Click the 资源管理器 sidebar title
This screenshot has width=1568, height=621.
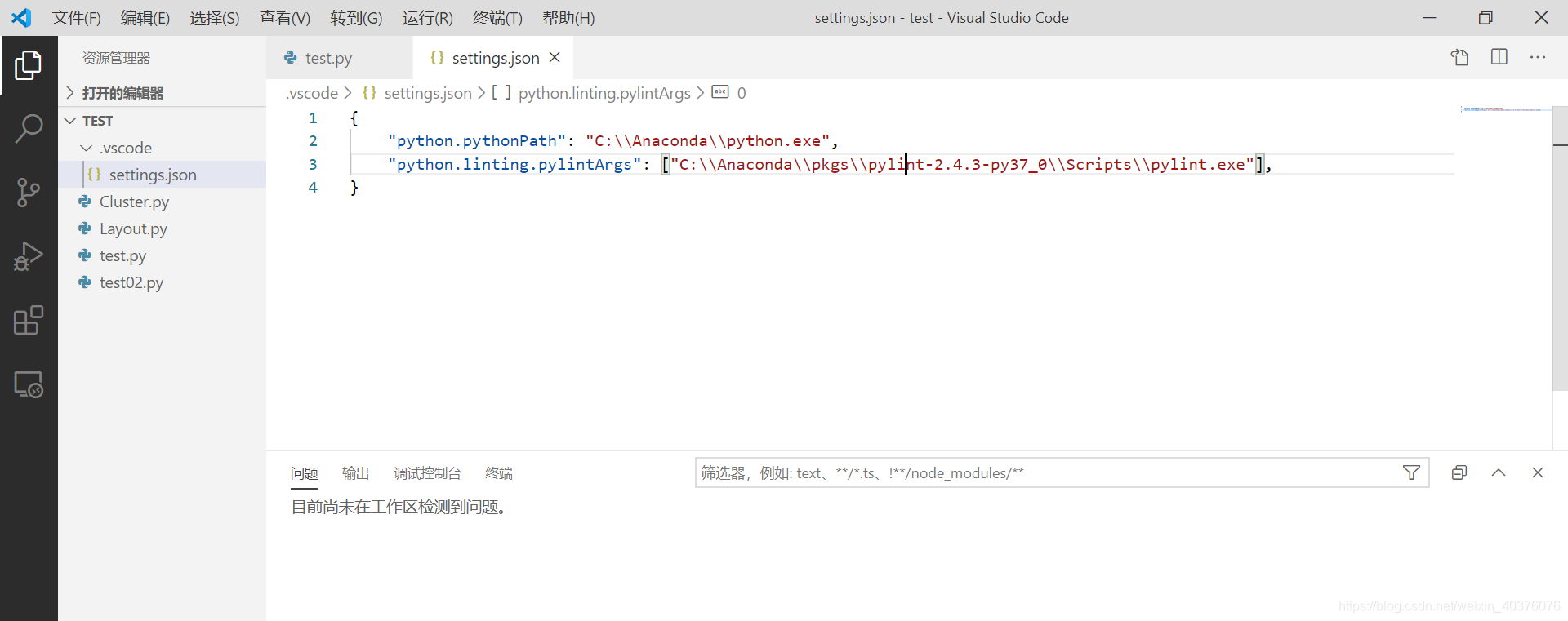pos(116,58)
